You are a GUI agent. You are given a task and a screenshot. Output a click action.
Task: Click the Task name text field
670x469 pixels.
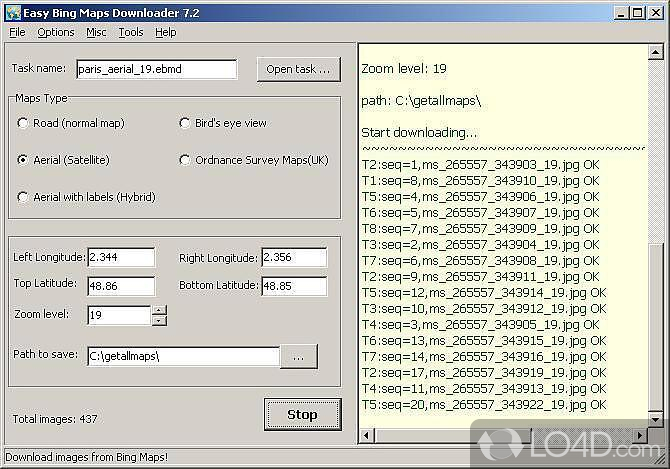click(x=155, y=69)
